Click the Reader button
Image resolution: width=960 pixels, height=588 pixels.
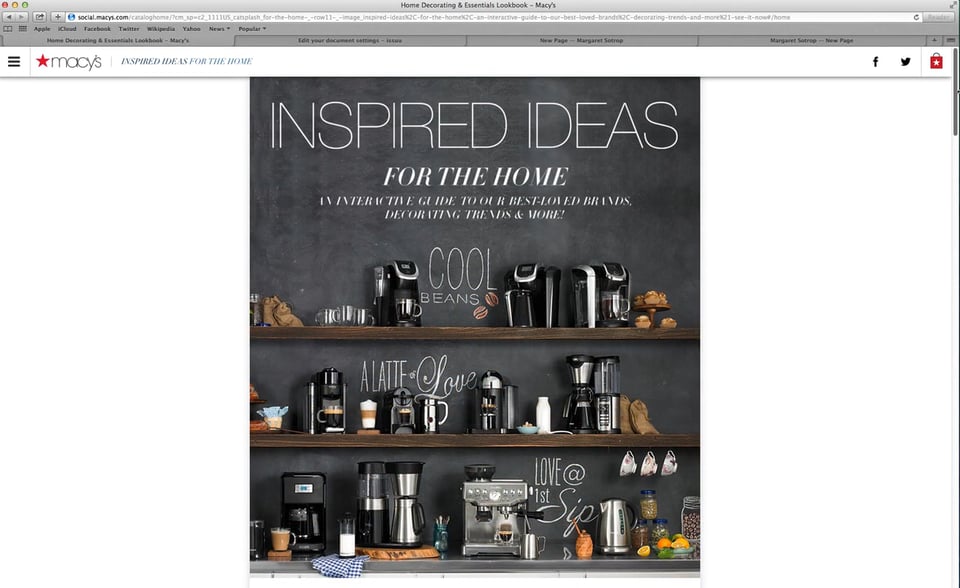(x=939, y=17)
